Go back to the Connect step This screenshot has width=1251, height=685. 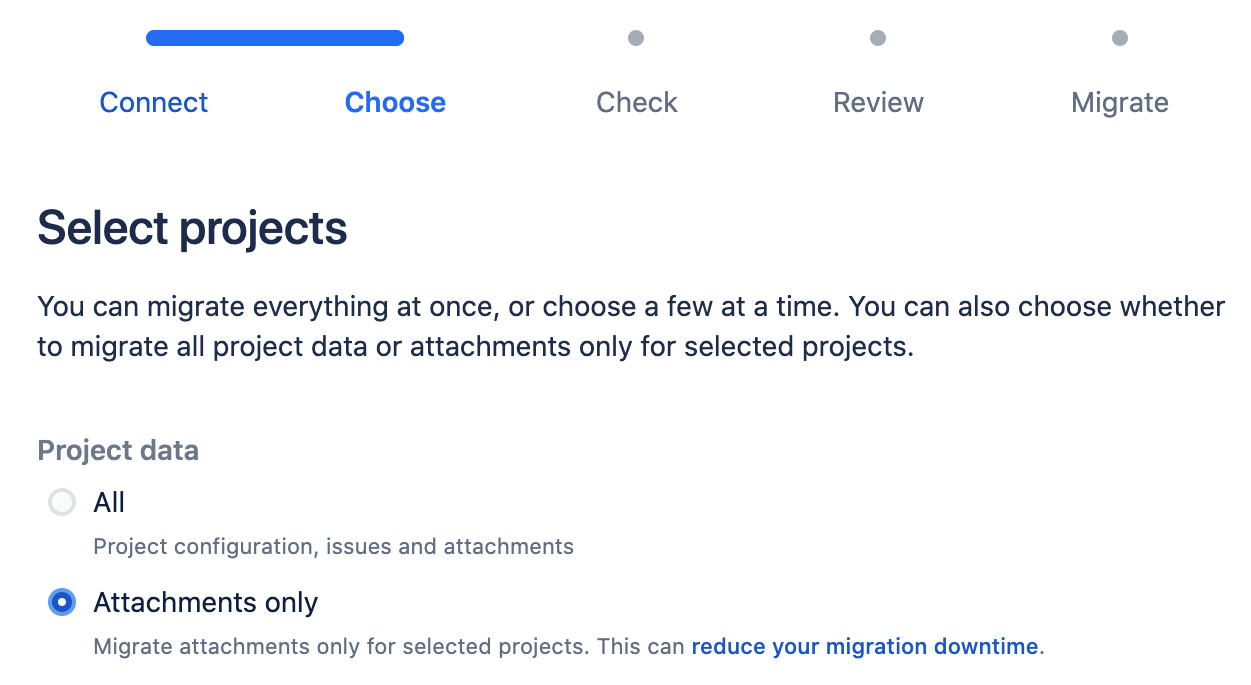154,102
